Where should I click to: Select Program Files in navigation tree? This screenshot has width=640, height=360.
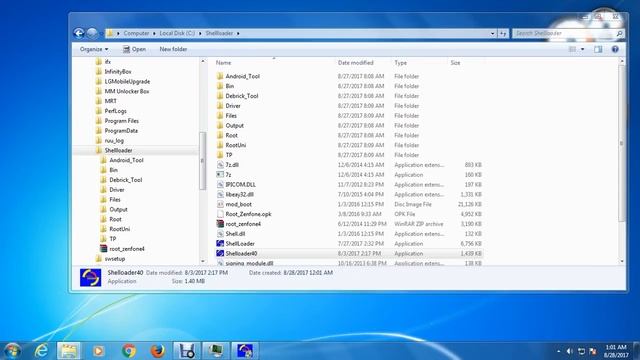[x=122, y=121]
